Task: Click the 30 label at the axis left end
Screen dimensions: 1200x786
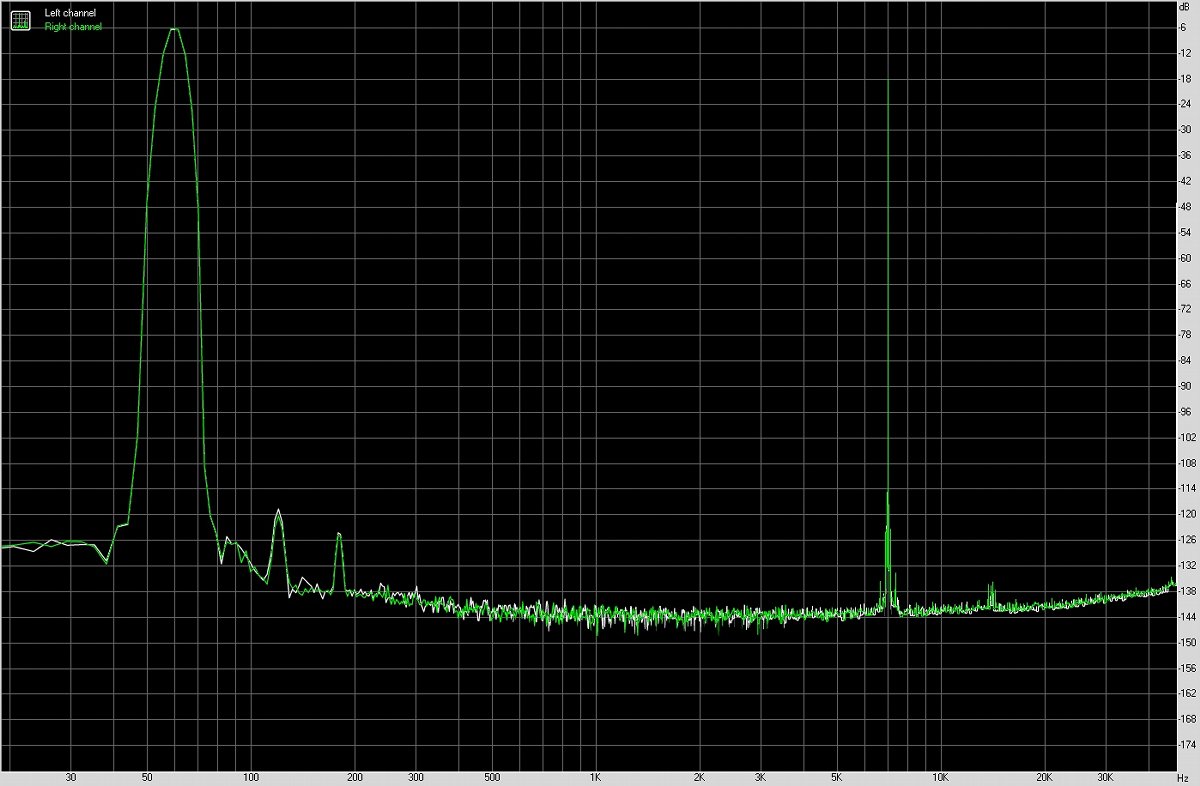Action: pyautogui.click(x=70, y=777)
